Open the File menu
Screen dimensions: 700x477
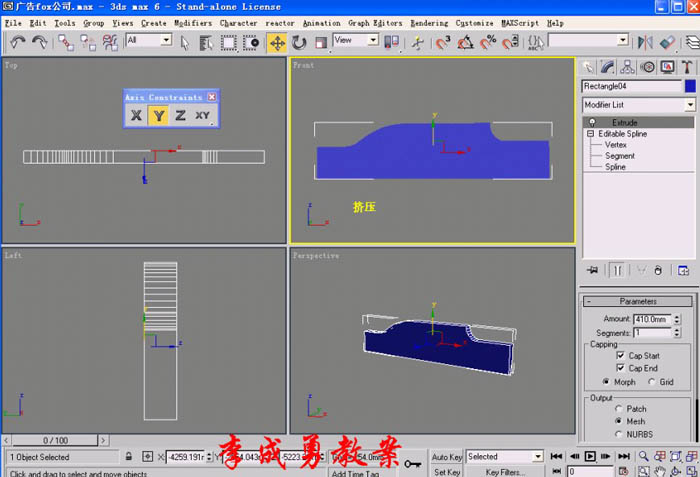tap(13, 23)
